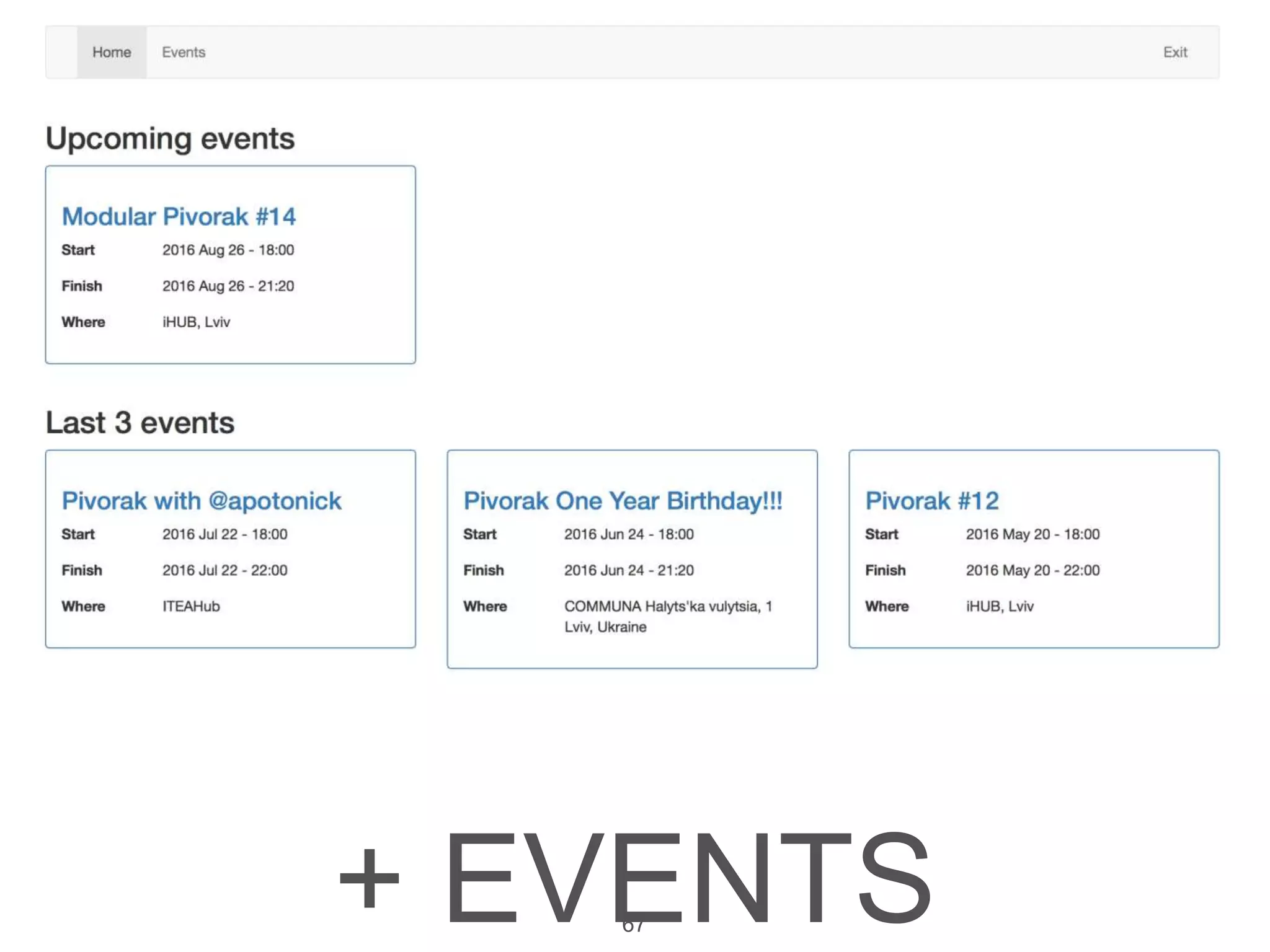This screenshot has height=952, width=1270.
Task: Select start time 2016 Jul 22 - 18:00
Action: coord(224,534)
